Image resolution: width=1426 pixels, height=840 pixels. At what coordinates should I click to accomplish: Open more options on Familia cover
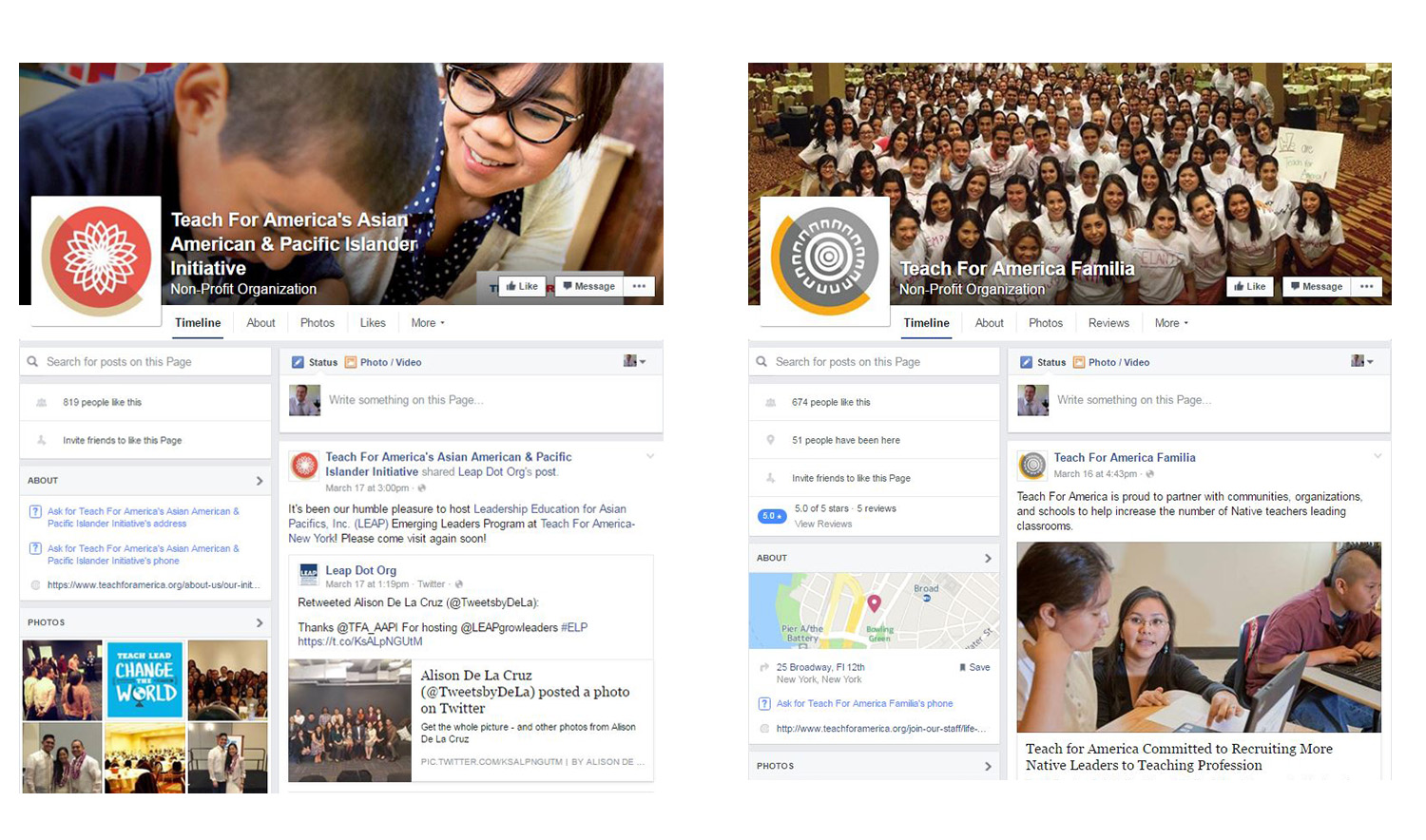point(1367,286)
